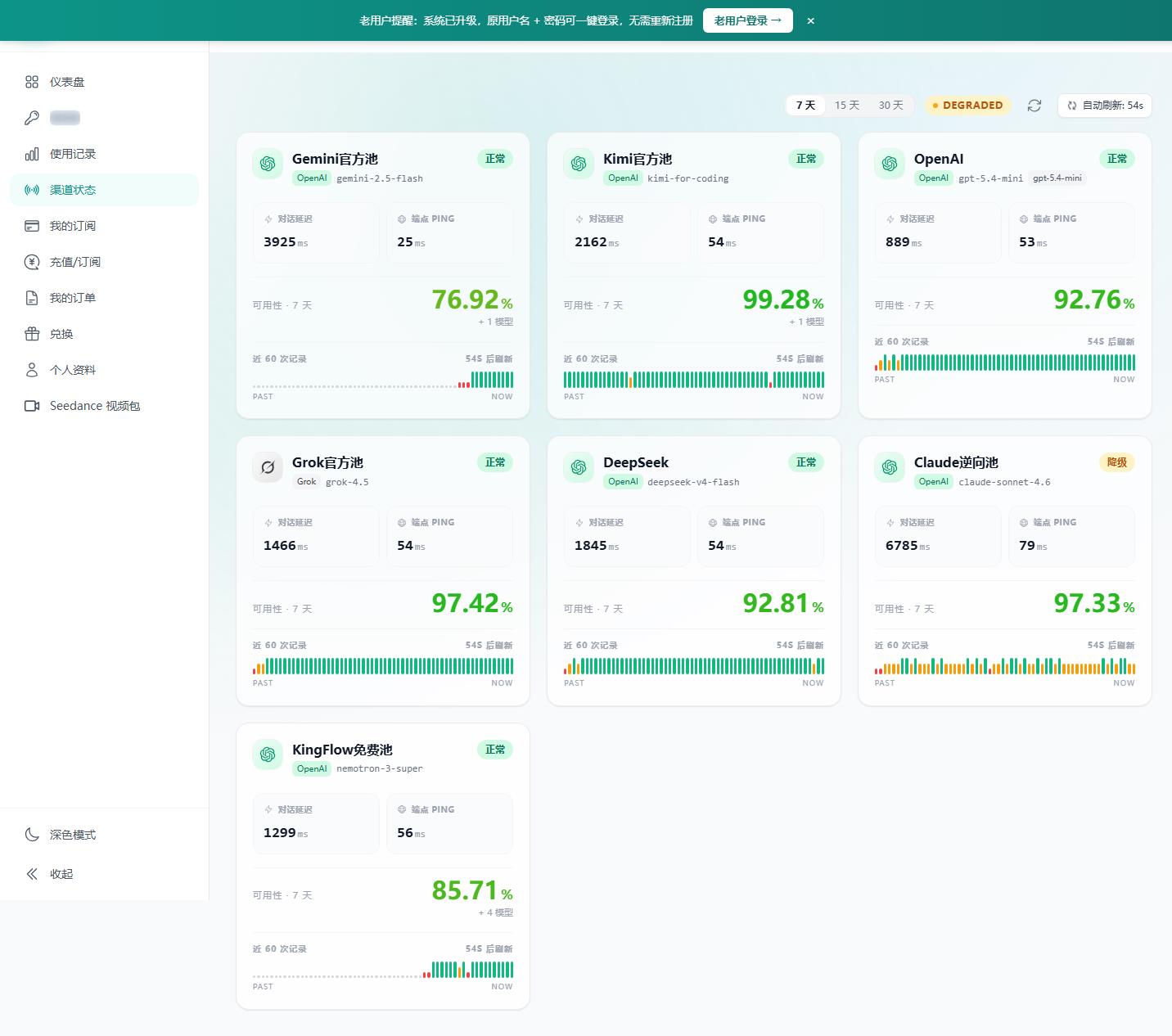Click the Gemini官方池 card logo icon
The height and width of the screenshot is (1036, 1172).
click(x=268, y=164)
